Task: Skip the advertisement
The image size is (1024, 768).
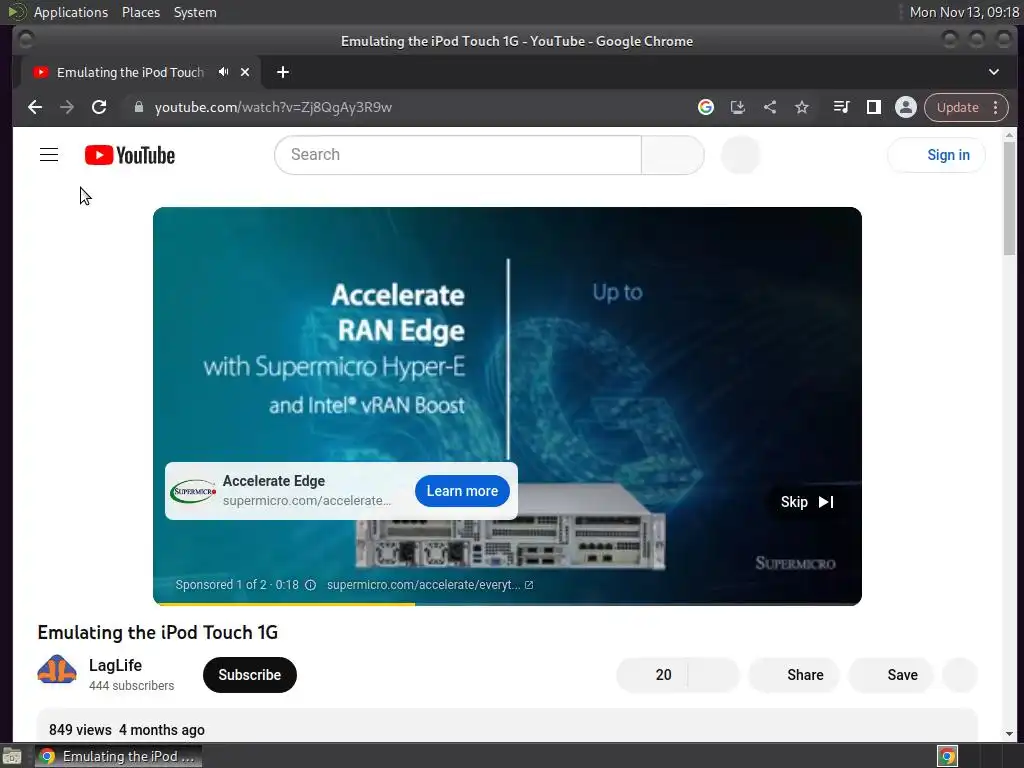Action: (807, 502)
